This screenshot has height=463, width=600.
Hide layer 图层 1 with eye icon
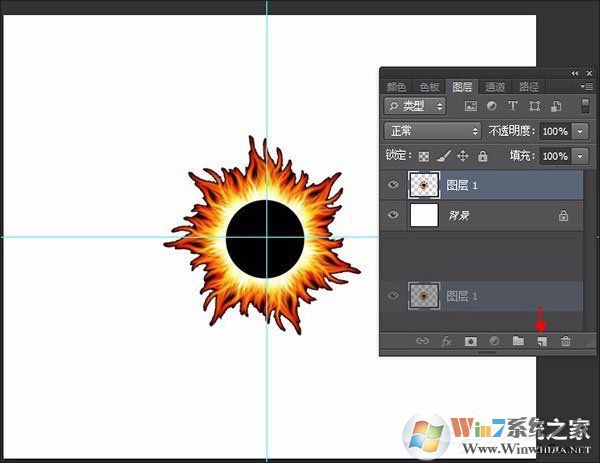point(393,184)
